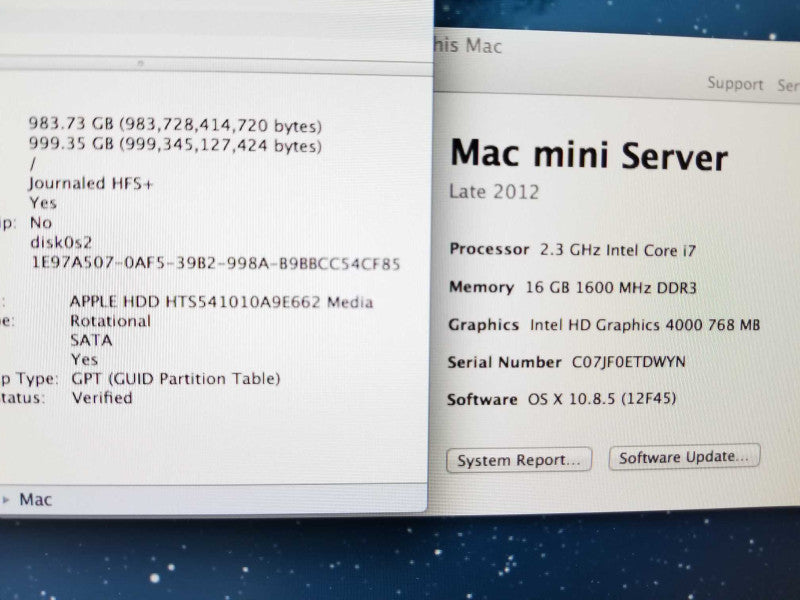Click the Graphics label
This screenshot has height=600, width=800.
pos(484,325)
